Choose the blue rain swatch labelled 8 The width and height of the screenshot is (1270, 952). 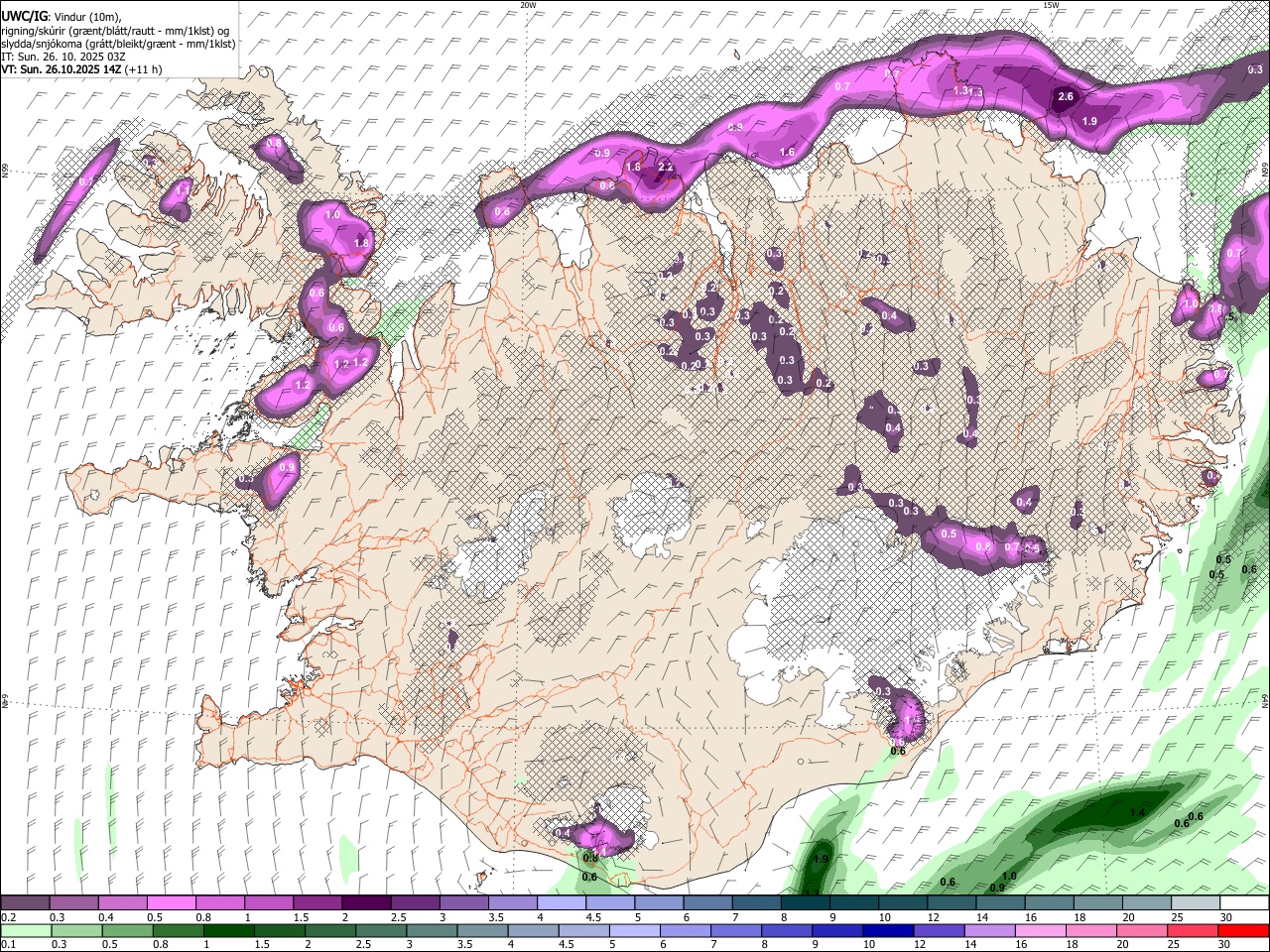coord(787,931)
